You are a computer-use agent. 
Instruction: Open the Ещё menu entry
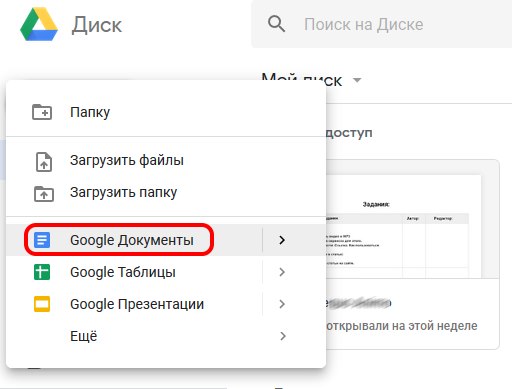[x=166, y=336]
